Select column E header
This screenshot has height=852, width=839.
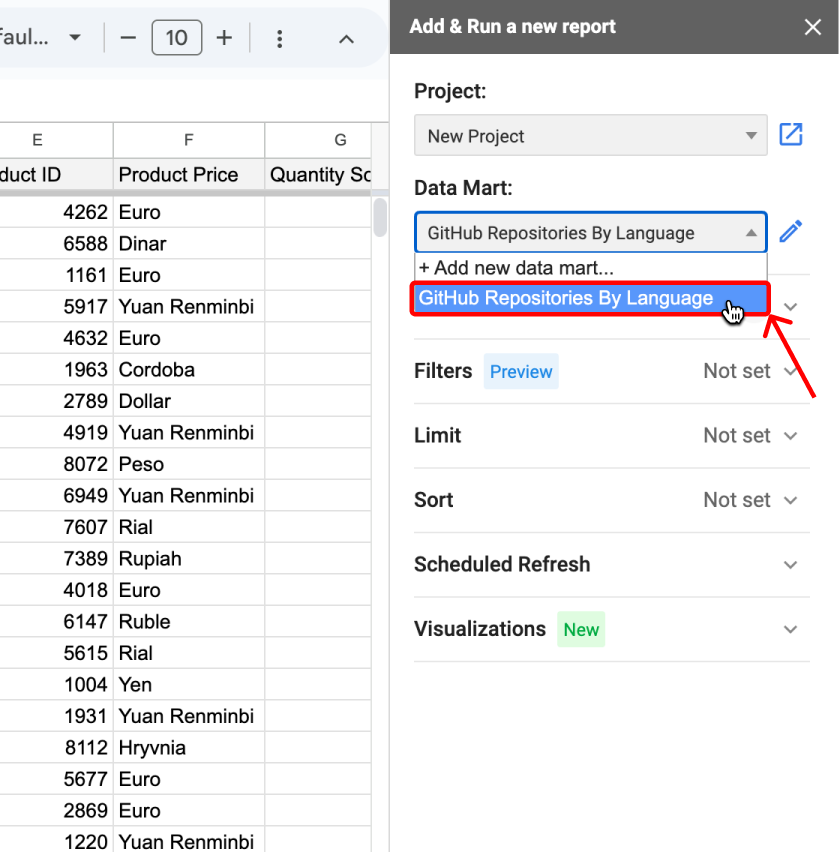57,140
